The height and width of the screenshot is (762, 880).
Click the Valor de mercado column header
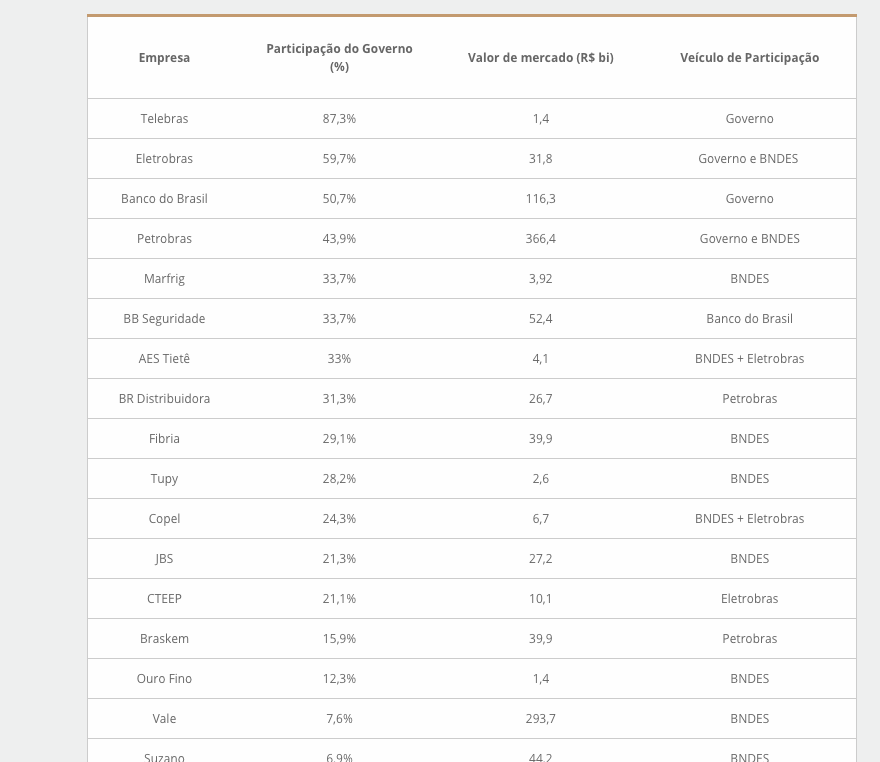coord(540,58)
